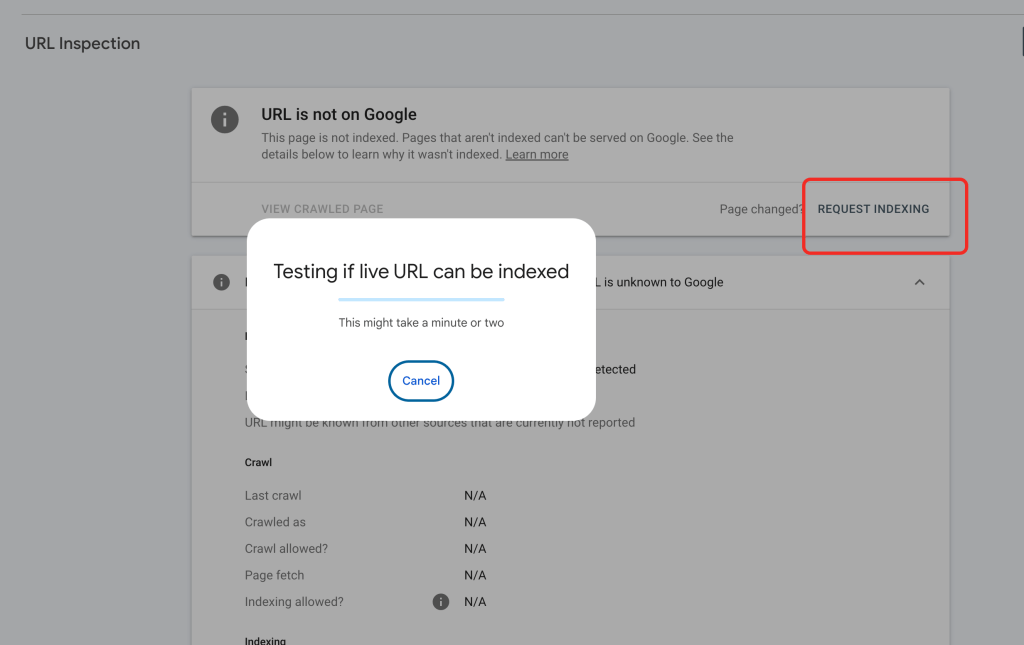Image resolution: width=1024 pixels, height=645 pixels.
Task: Cancel the live URL indexing test
Action: pos(421,381)
